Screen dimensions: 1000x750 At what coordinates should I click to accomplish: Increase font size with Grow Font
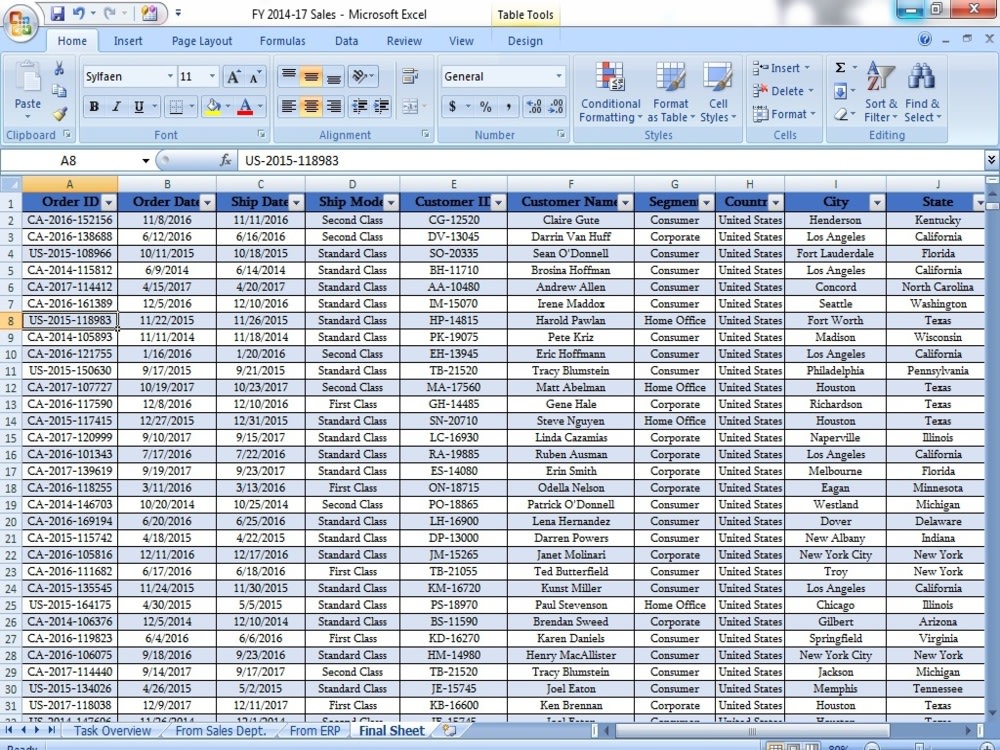point(233,77)
